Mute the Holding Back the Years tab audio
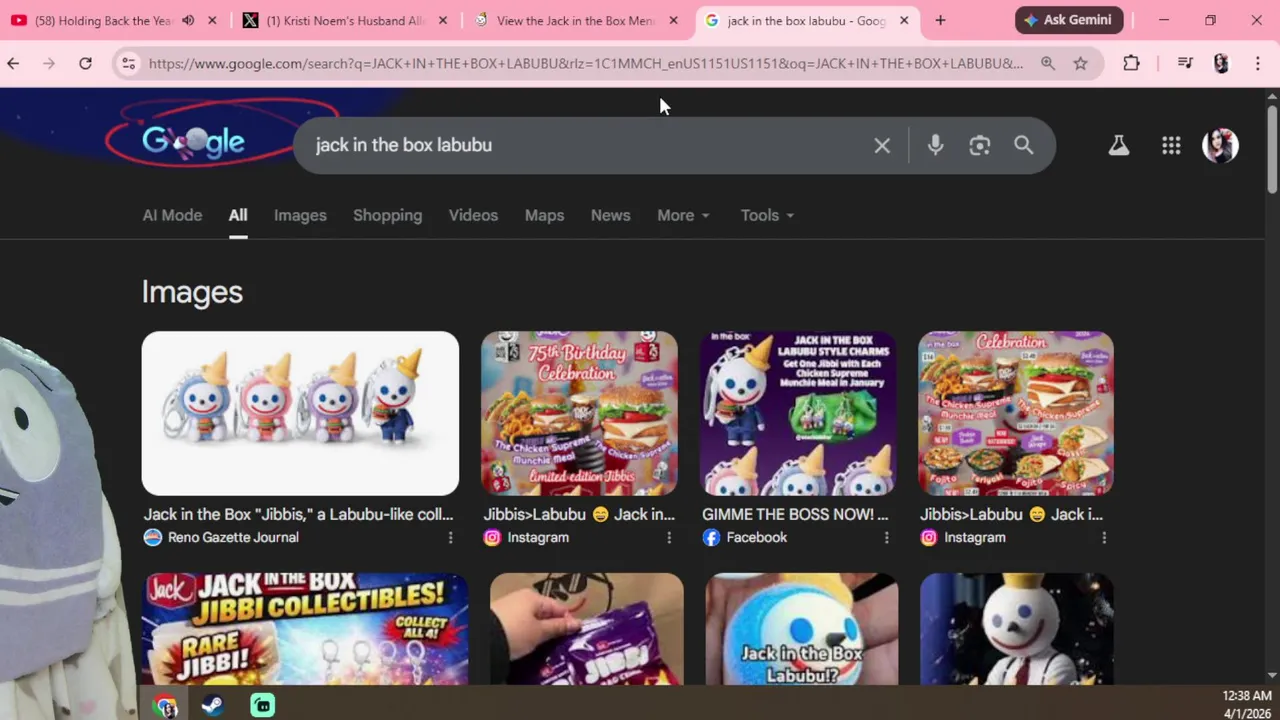The height and width of the screenshot is (720, 1280). (188, 20)
